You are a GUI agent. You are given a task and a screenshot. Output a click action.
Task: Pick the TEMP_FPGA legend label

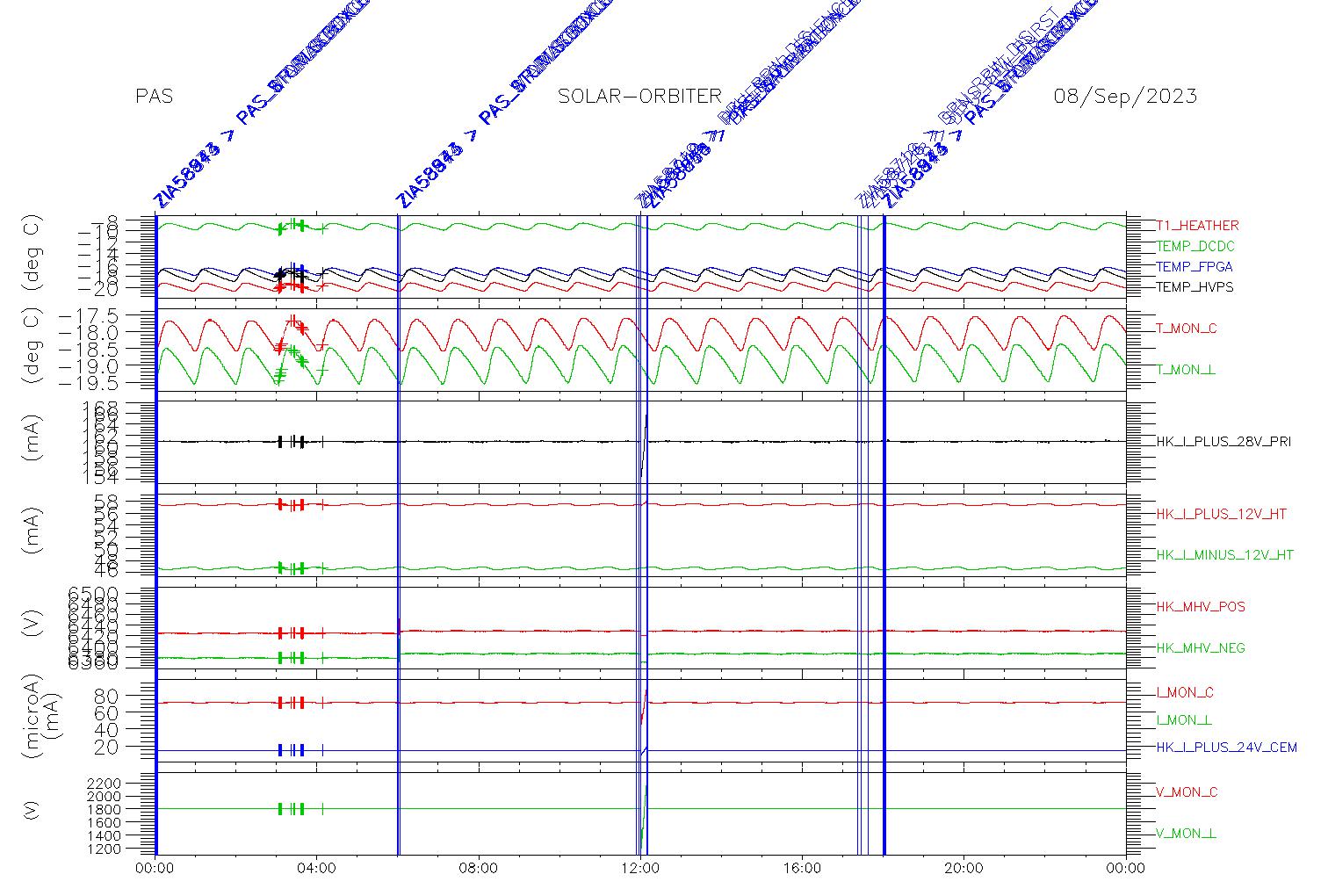pyautogui.click(x=1194, y=267)
